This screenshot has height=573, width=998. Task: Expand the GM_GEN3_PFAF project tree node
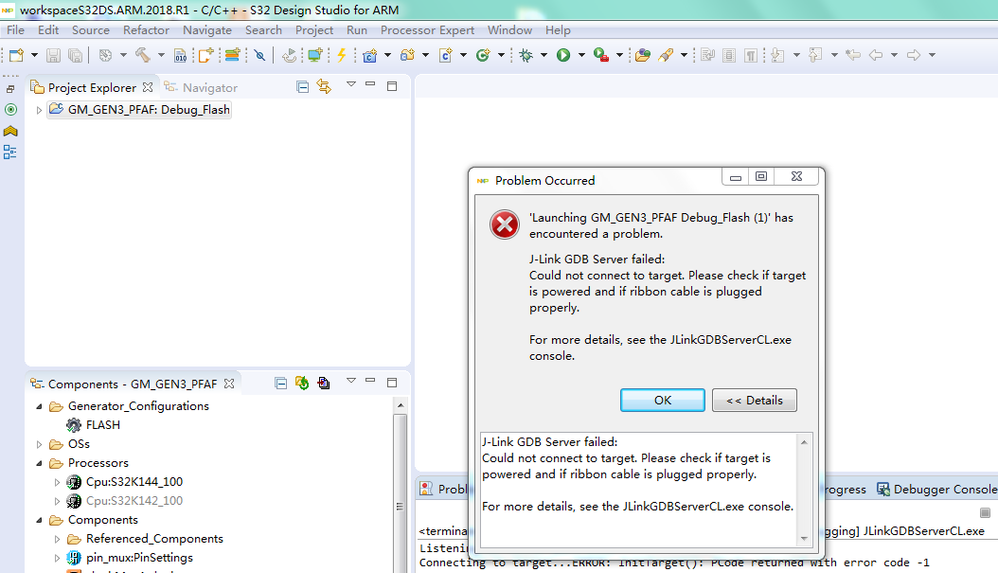point(39,110)
